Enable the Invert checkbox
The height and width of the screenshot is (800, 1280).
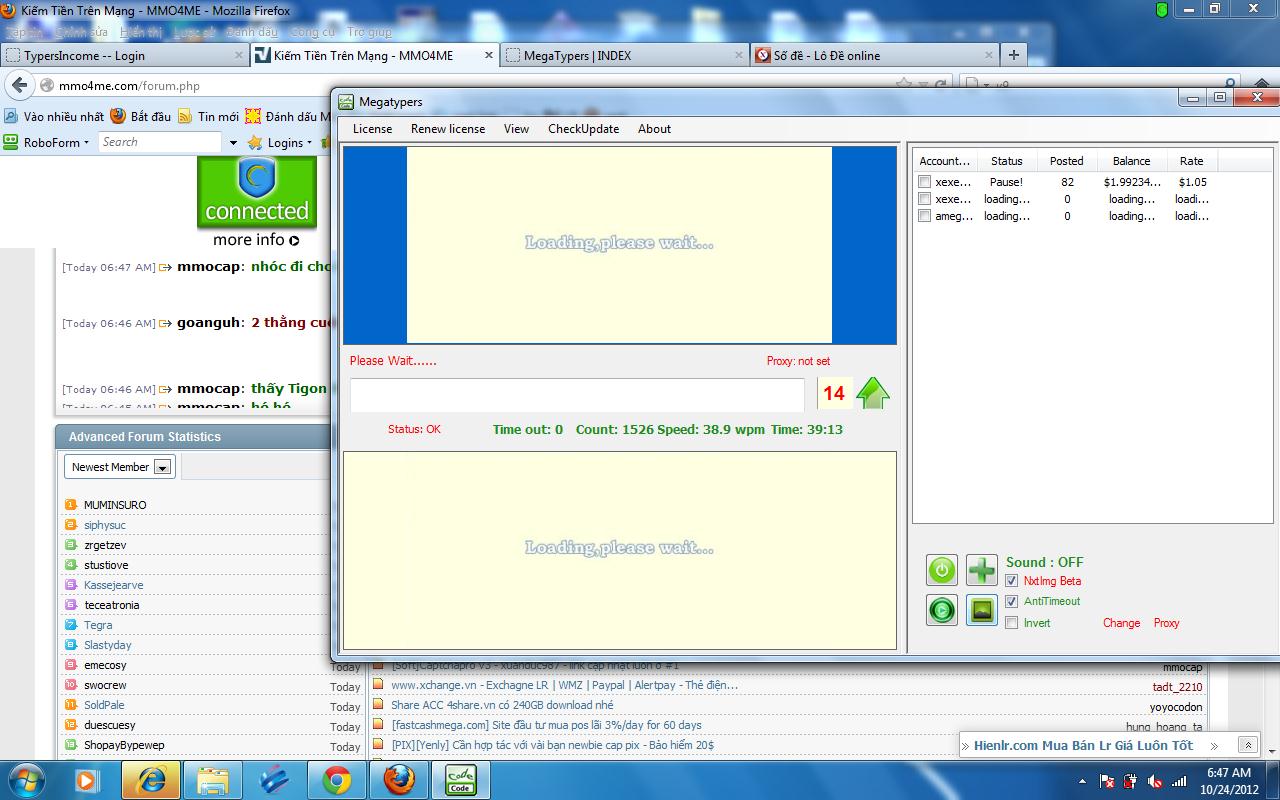pos(1011,623)
